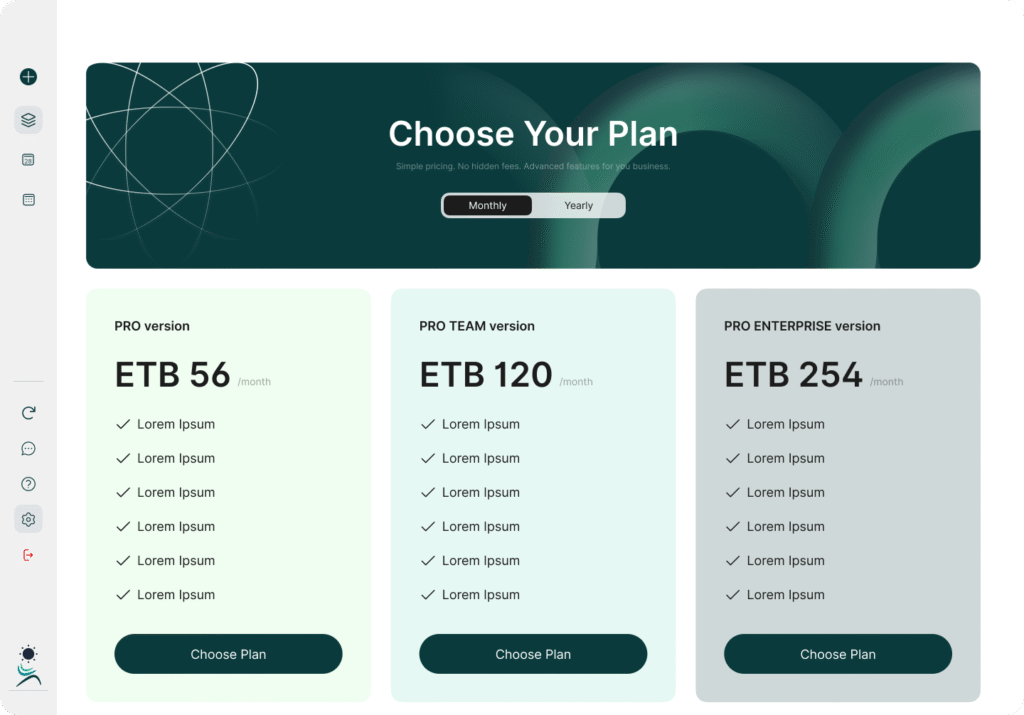Click the ETB 254 price
The height and width of the screenshot is (715, 1024).
coord(793,375)
